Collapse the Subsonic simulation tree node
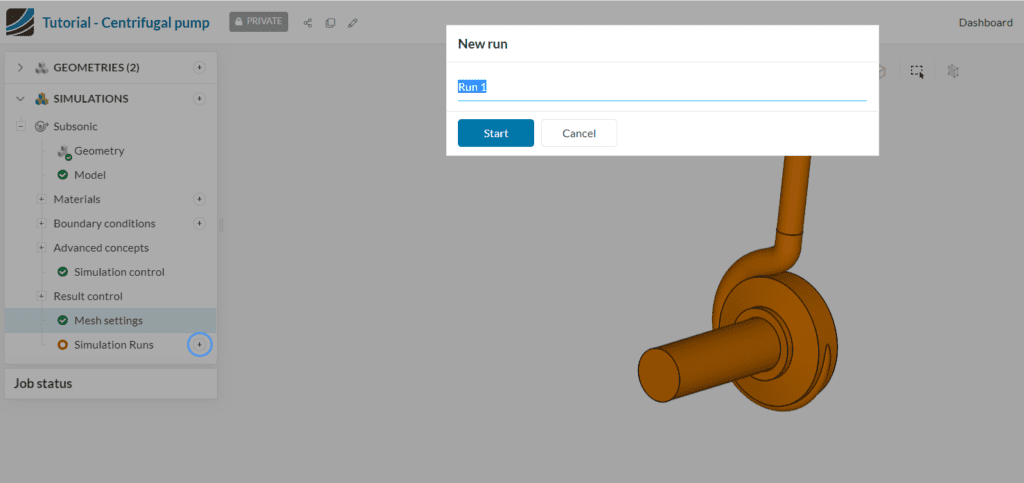 click(19, 127)
